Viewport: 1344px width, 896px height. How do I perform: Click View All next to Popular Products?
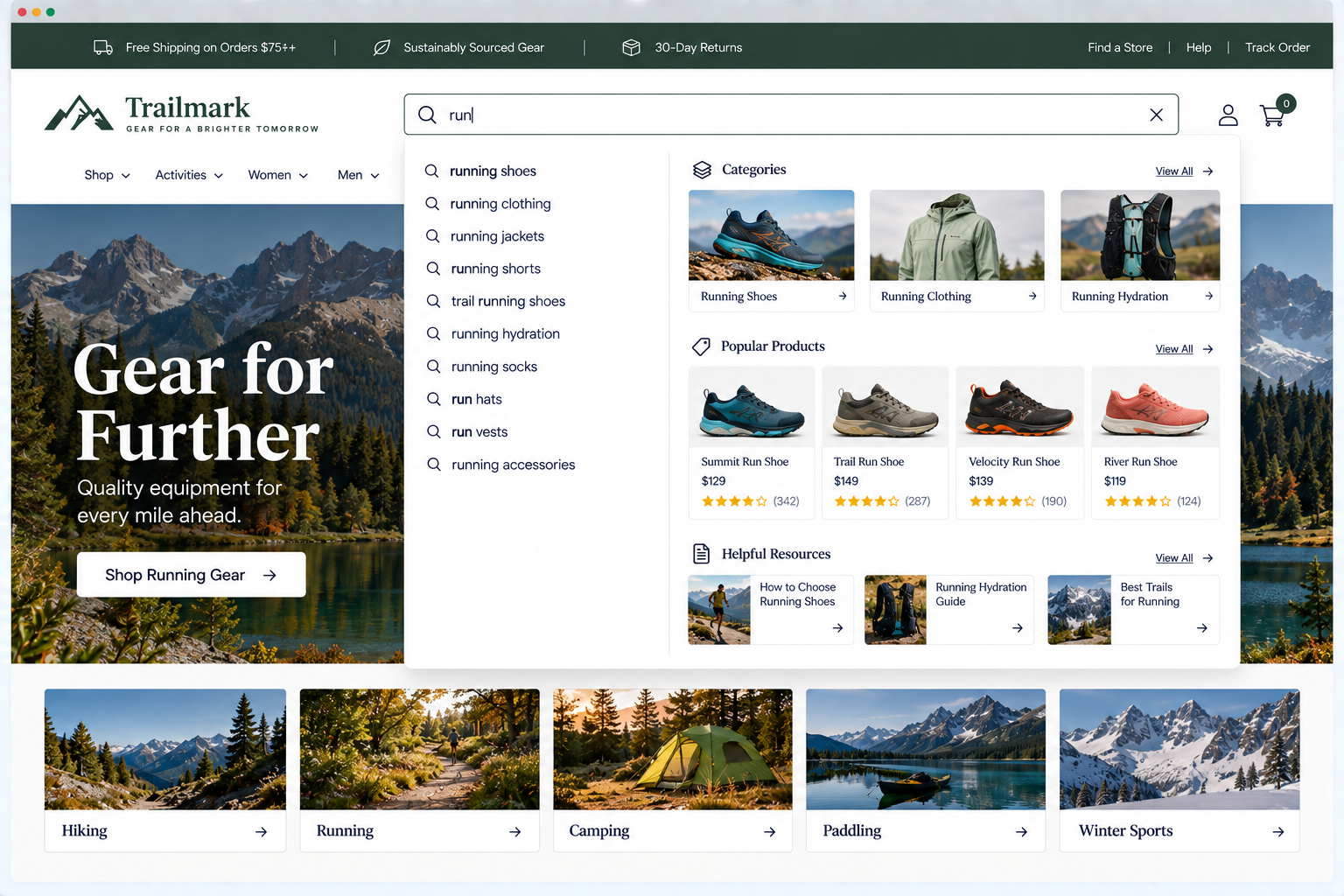(x=1174, y=349)
